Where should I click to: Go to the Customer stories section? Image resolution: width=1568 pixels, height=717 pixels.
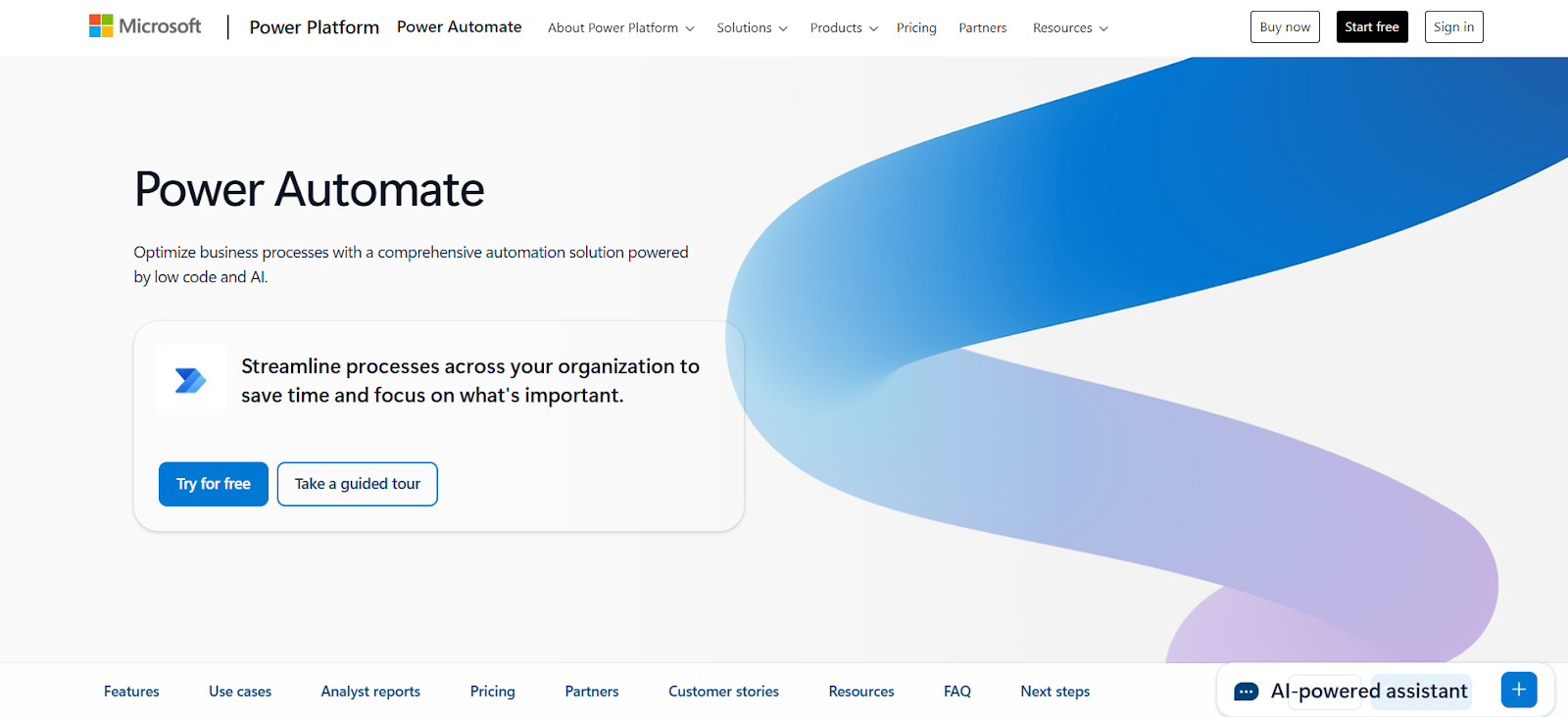point(723,692)
